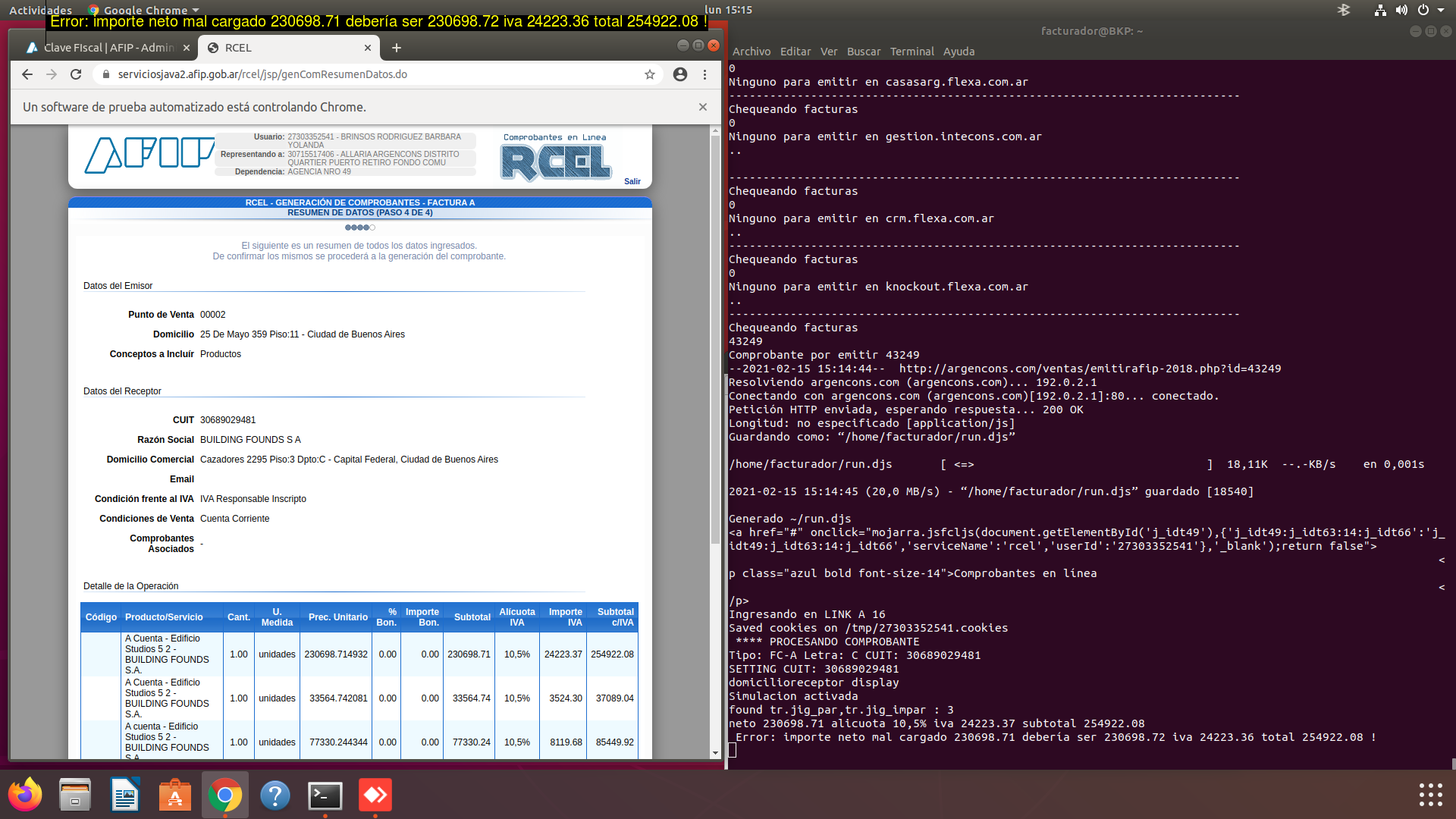The image size is (1456, 819).
Task: Reload the RCEL page
Action: click(x=76, y=74)
